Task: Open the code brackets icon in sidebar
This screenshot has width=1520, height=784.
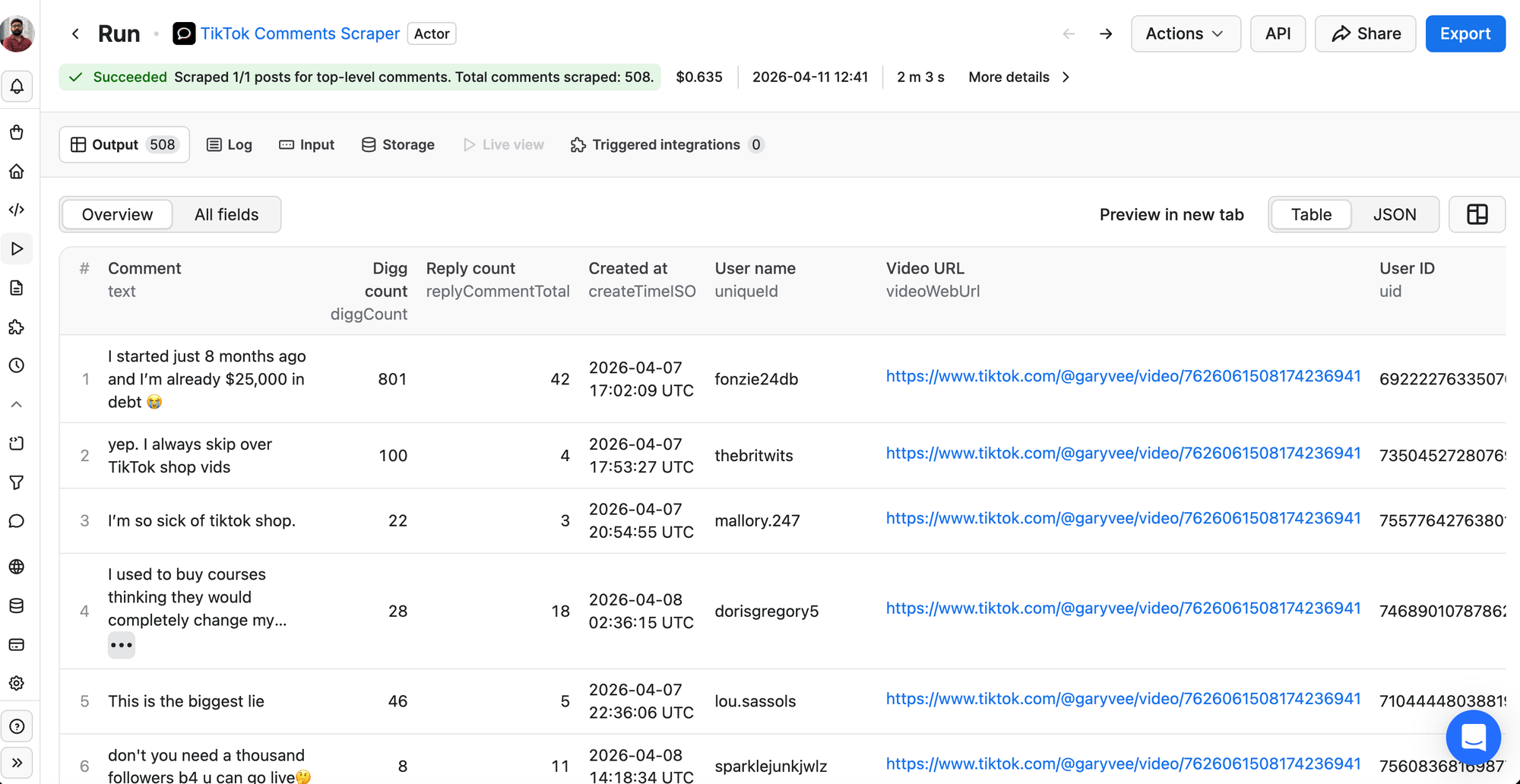Action: click(x=17, y=210)
